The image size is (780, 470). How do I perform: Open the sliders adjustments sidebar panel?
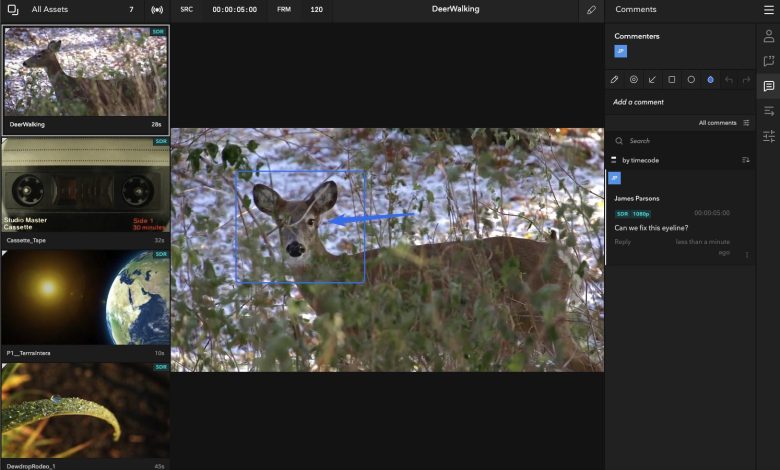click(x=768, y=136)
